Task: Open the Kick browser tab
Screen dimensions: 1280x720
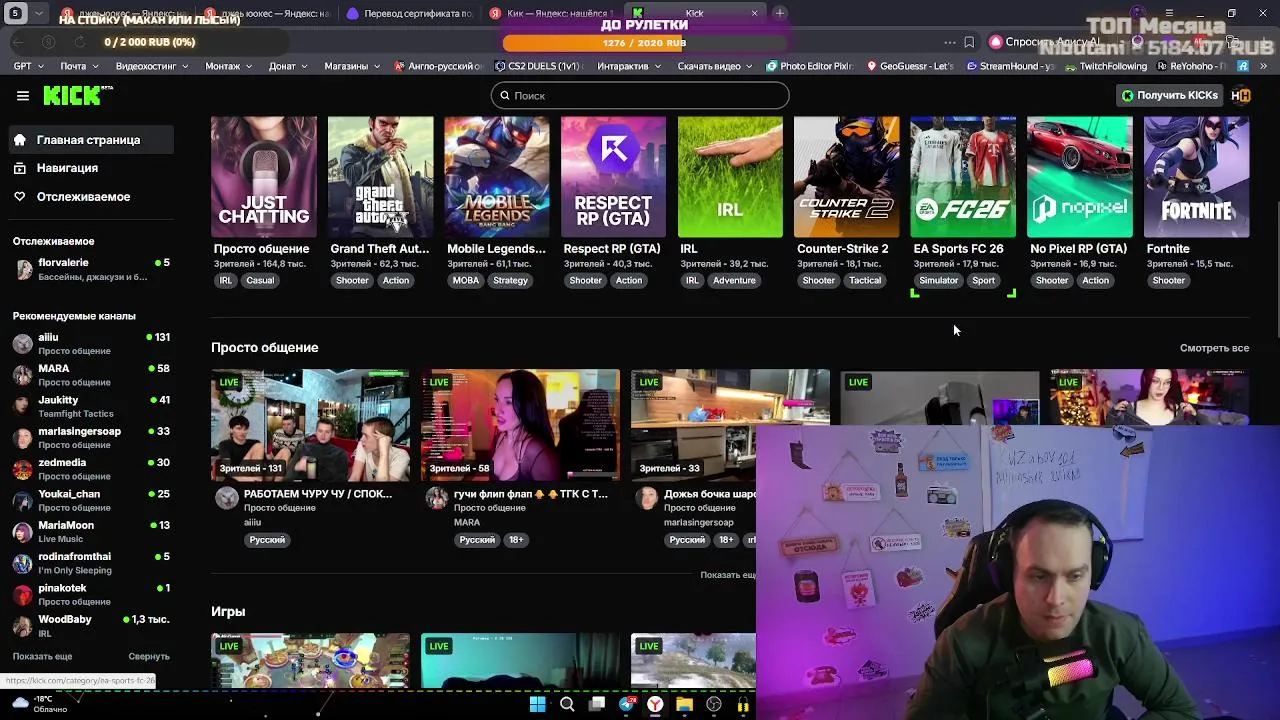Action: (x=694, y=13)
